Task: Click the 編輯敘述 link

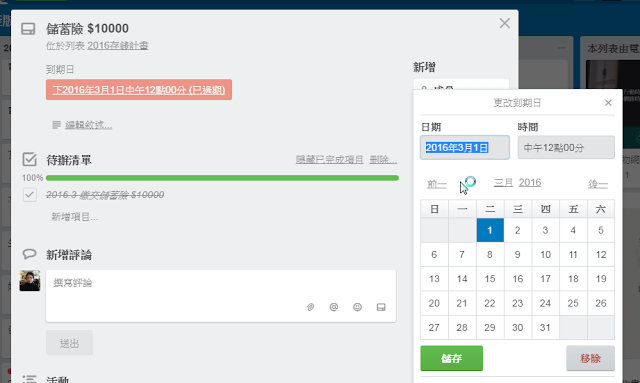Action: coord(89,125)
